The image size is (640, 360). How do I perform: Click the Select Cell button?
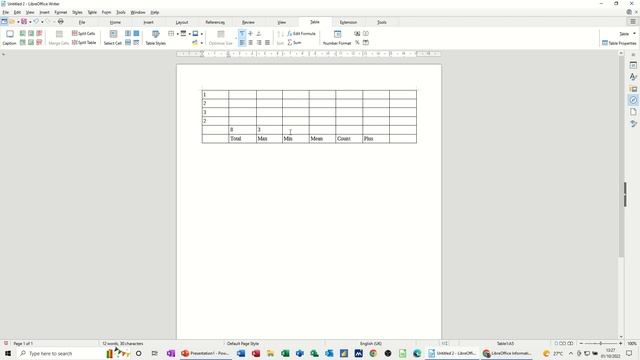pos(113,38)
